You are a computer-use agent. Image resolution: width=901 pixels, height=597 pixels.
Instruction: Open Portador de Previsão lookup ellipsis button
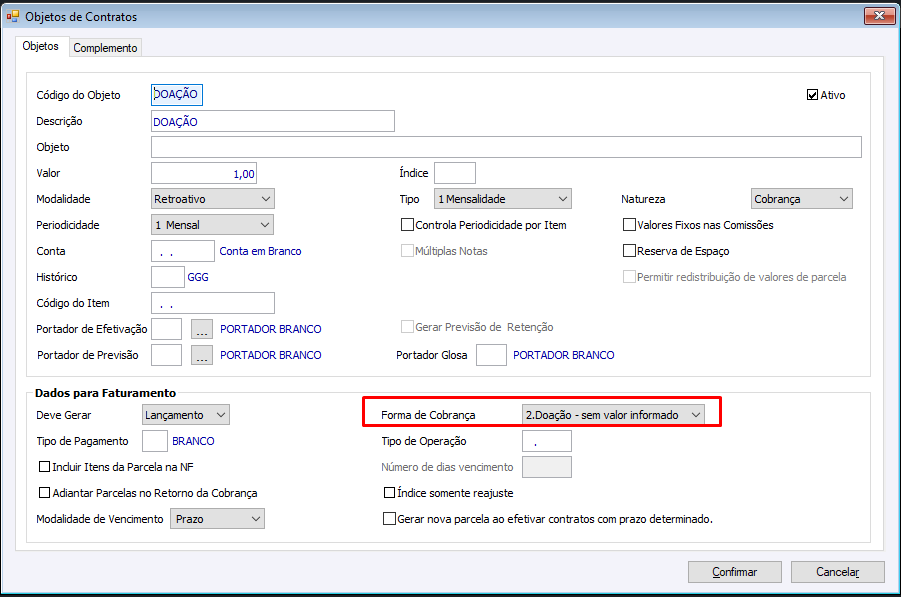coord(202,355)
